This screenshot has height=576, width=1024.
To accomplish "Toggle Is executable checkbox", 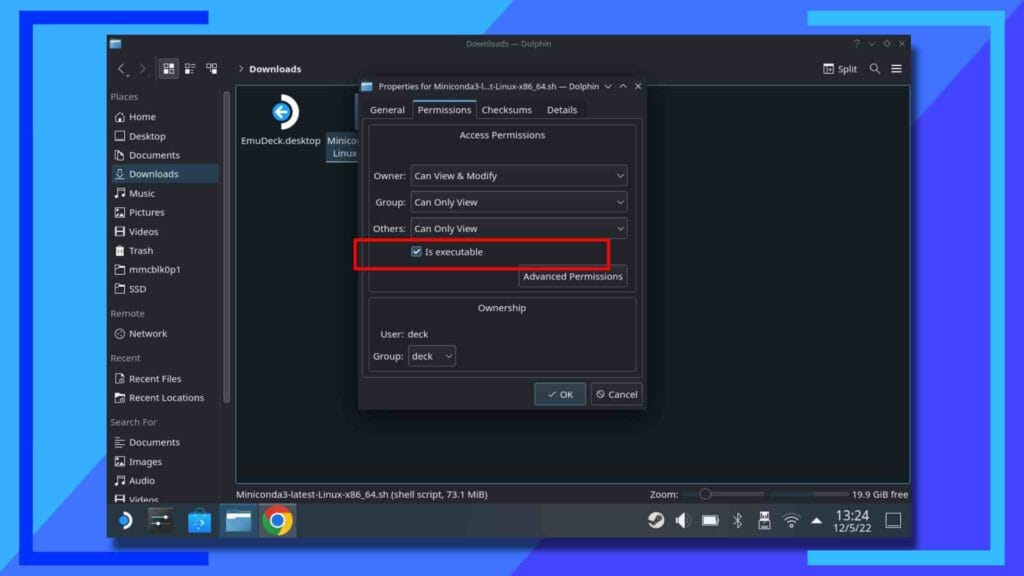I will (416, 251).
